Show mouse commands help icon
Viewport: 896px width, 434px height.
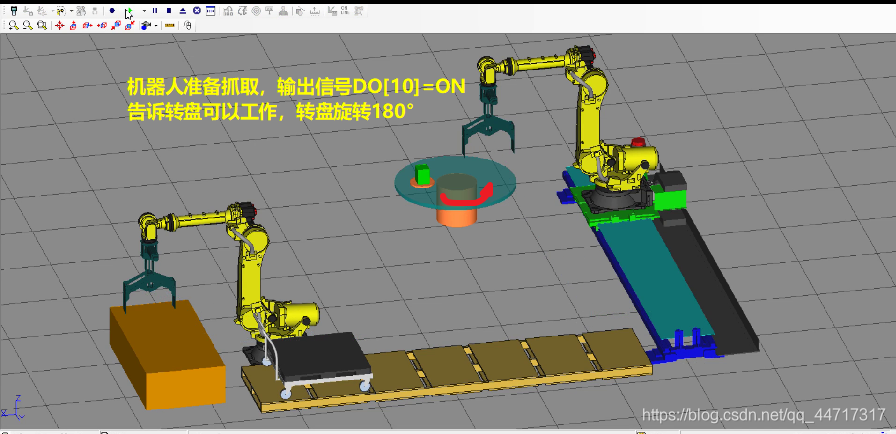(x=188, y=26)
